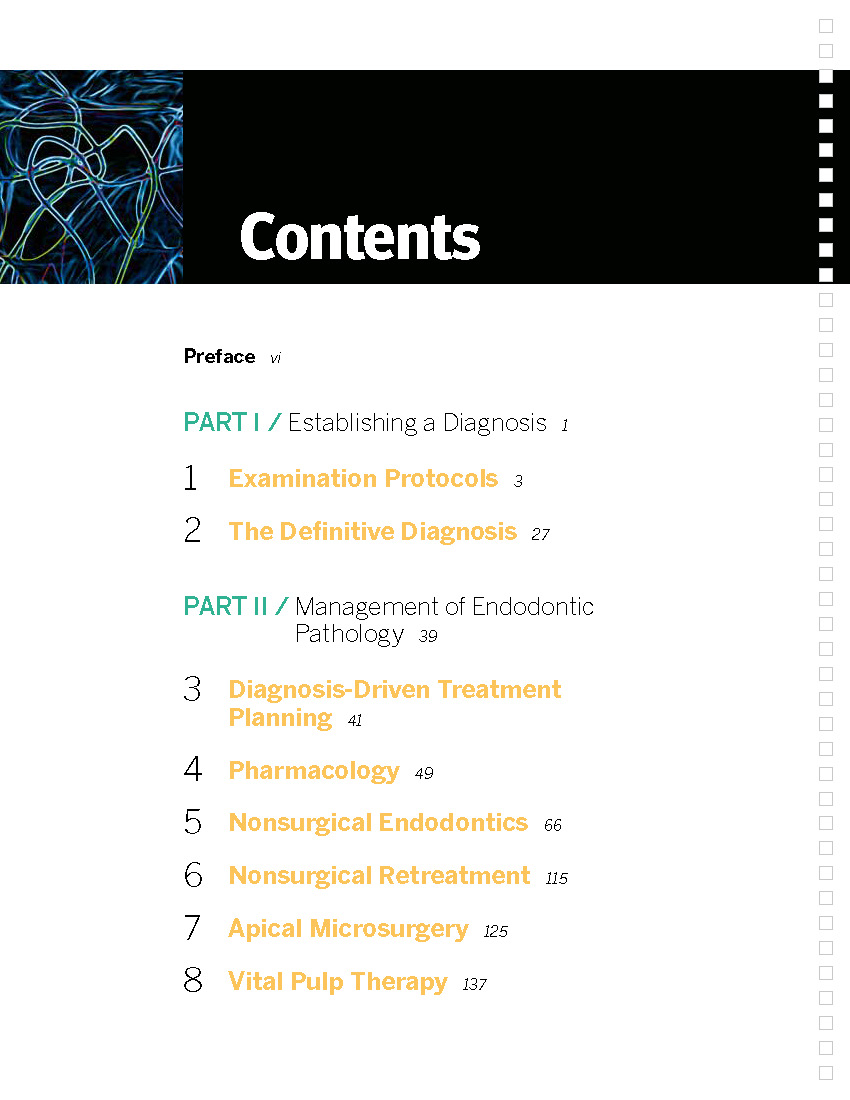Click the blue abstract network image
Screen dimensions: 850x1100
91,177
